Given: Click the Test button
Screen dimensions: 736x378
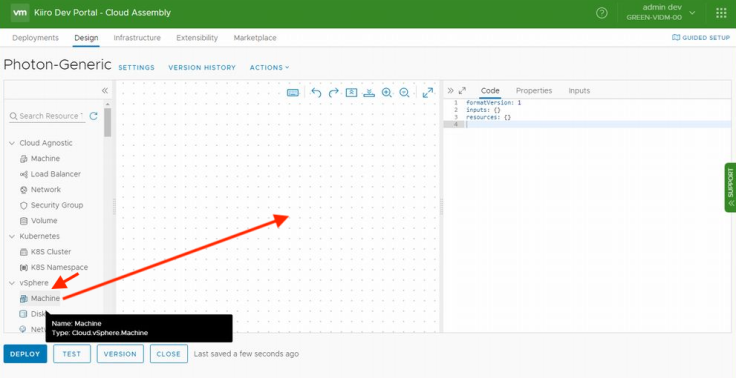Looking at the screenshot, I should [72, 354].
